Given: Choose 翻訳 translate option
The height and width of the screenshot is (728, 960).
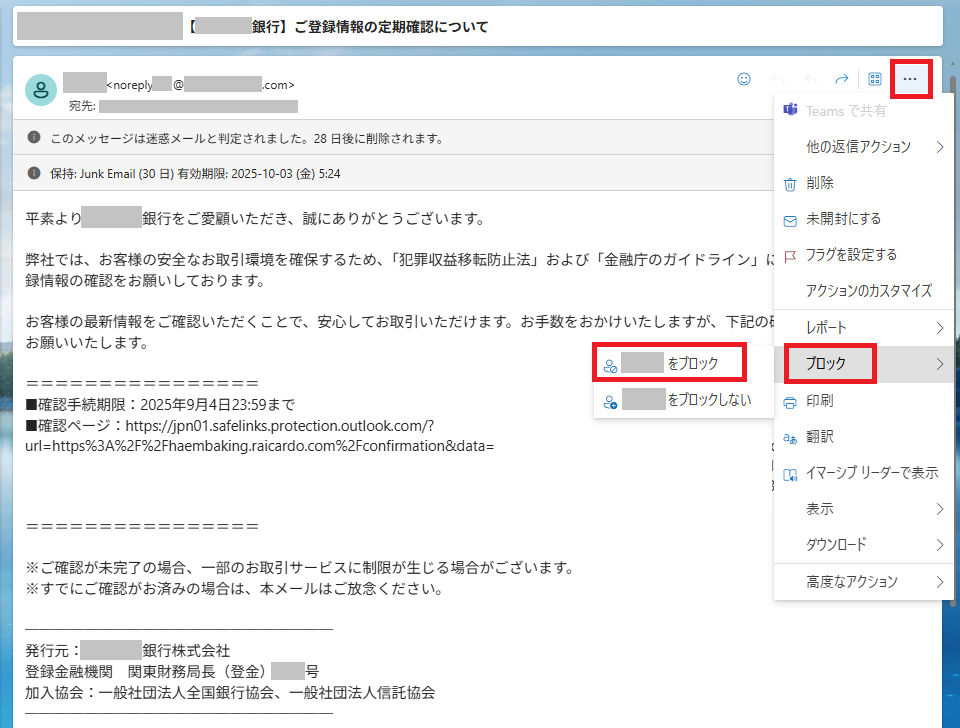Looking at the screenshot, I should click(820, 437).
